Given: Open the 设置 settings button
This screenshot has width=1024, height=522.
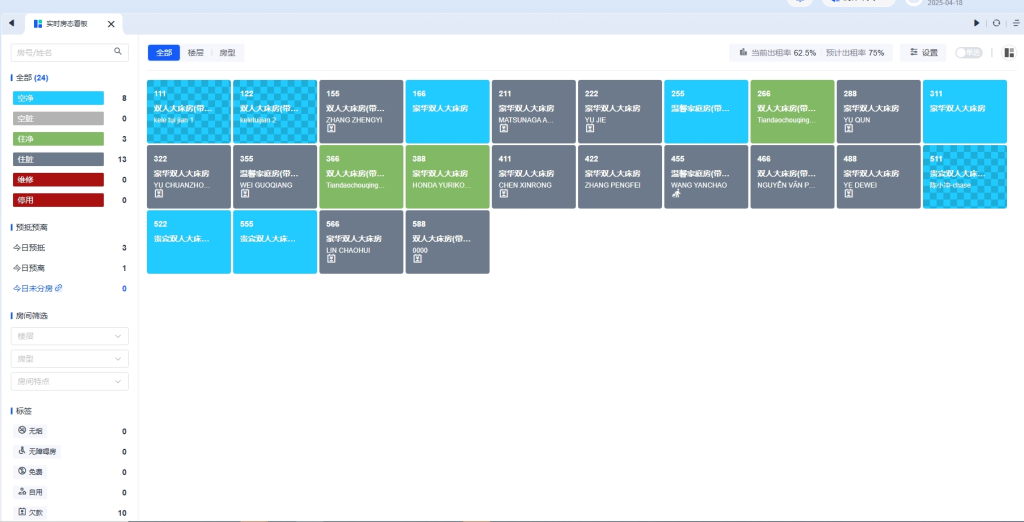Looking at the screenshot, I should [x=923, y=53].
